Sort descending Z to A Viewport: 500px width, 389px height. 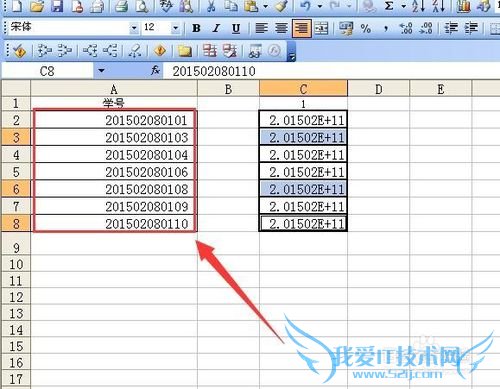tap(438, 7)
